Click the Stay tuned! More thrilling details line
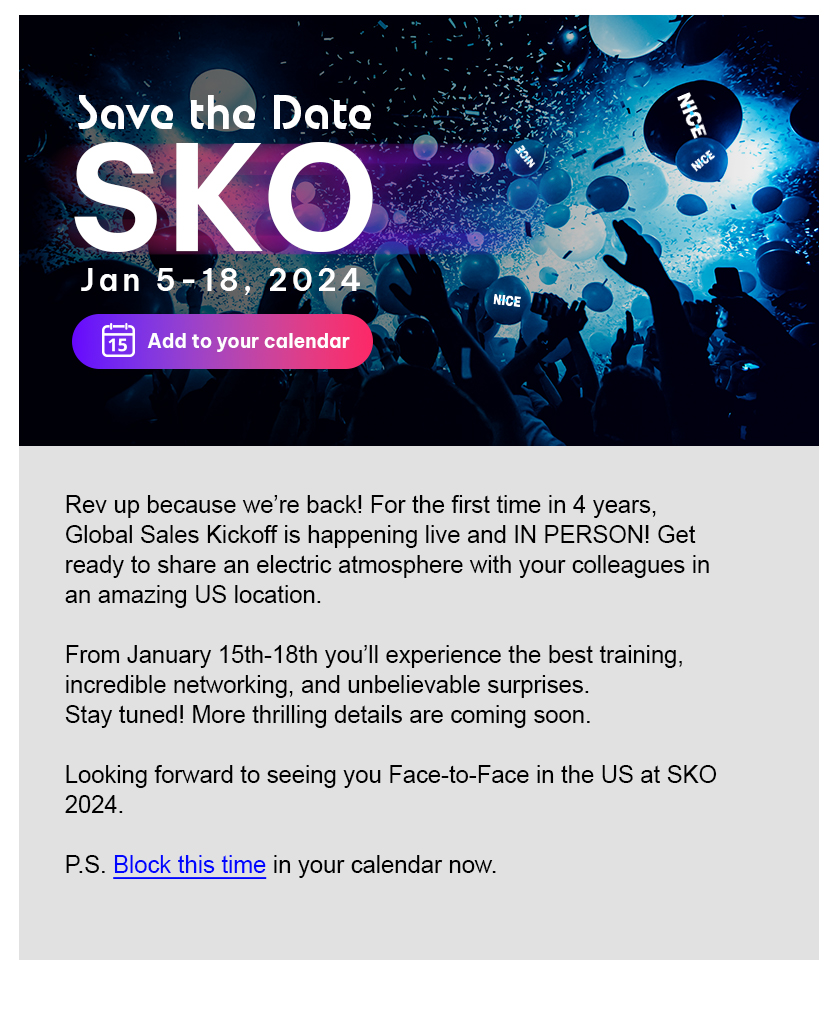Viewport: 835px width, 1015px height. tap(328, 715)
